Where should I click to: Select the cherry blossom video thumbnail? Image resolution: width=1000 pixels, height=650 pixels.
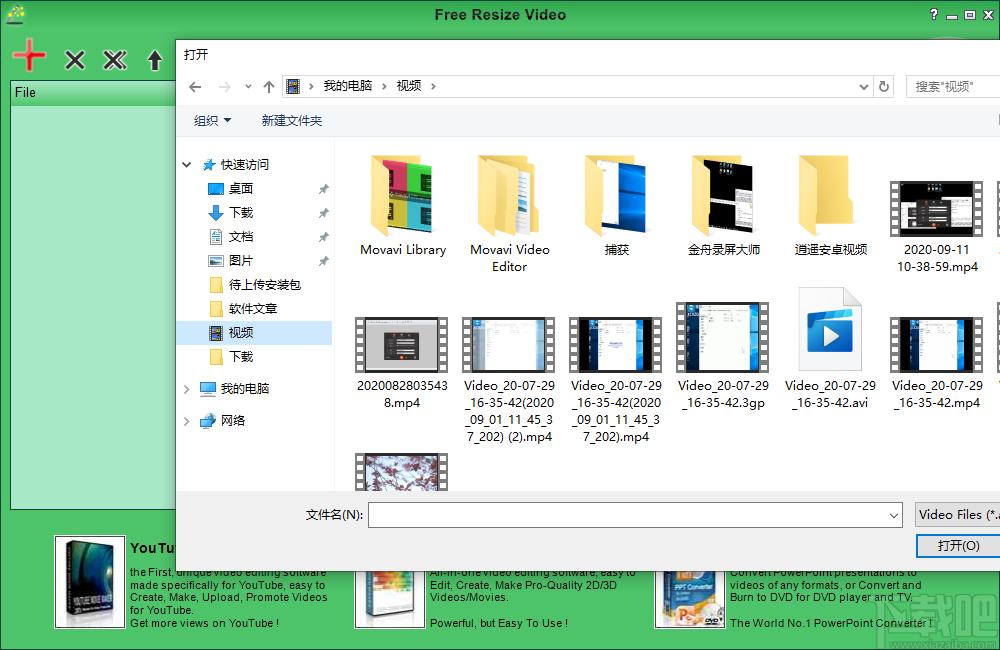point(402,472)
